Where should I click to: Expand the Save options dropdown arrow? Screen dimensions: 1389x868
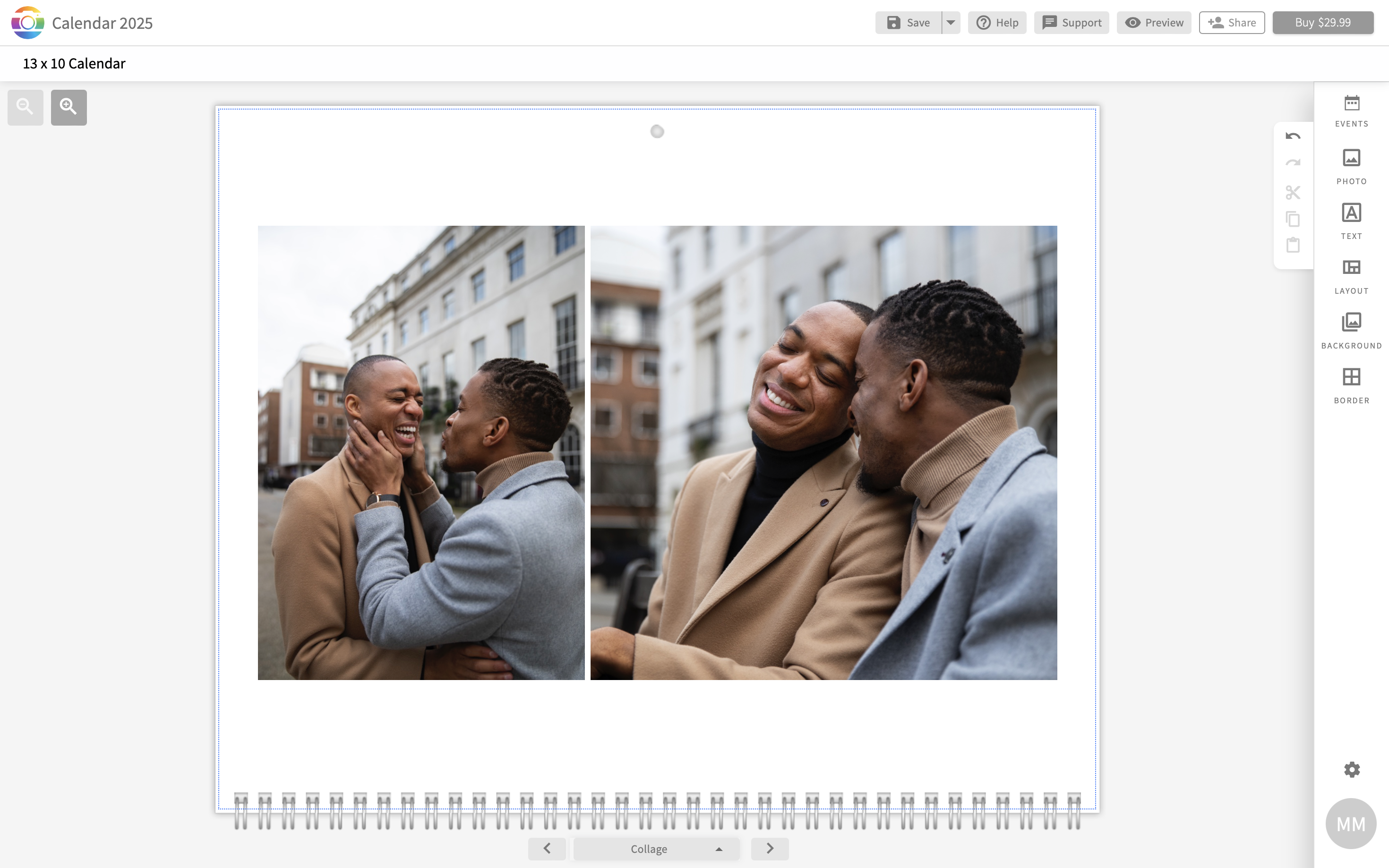[x=951, y=22]
